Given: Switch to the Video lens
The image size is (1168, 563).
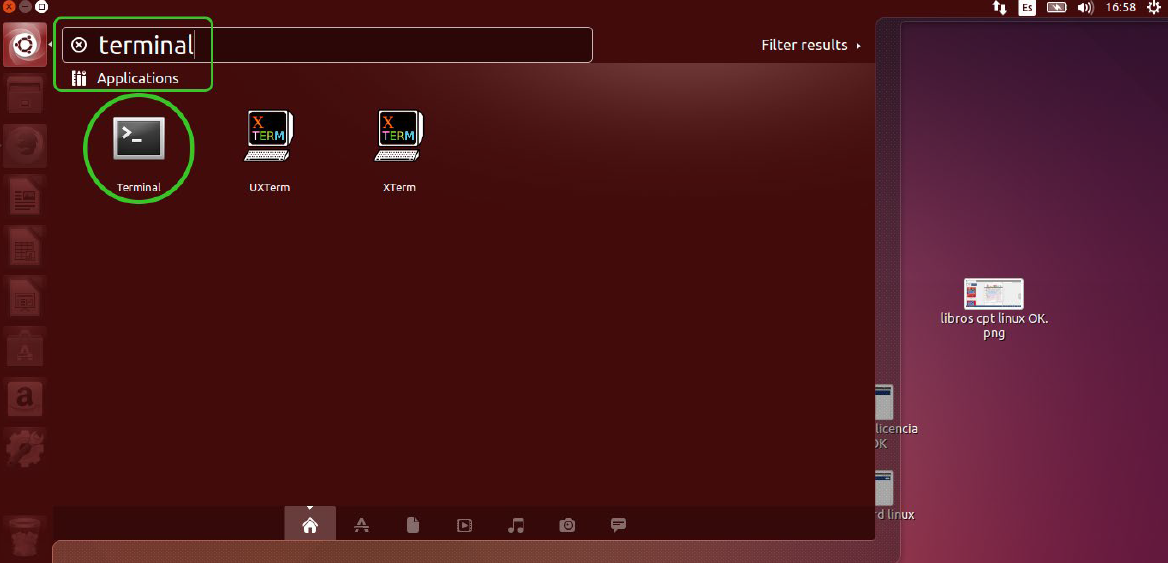Looking at the screenshot, I should click(x=464, y=525).
